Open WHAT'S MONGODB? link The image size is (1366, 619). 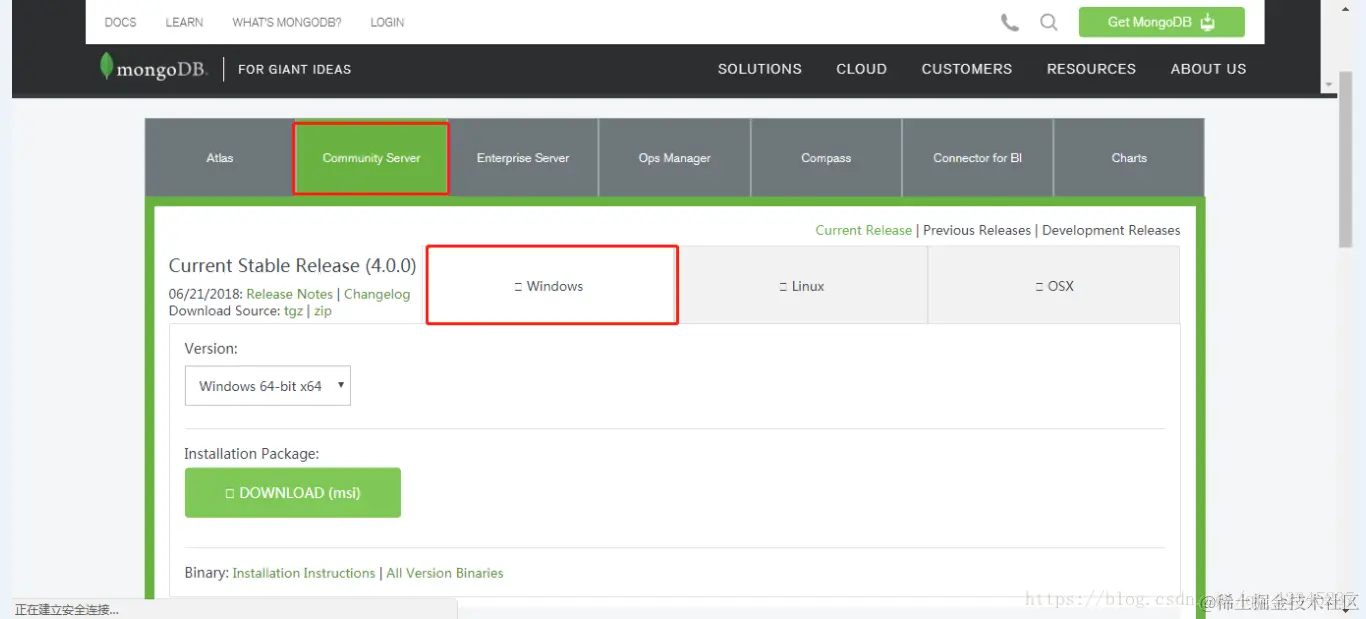286,22
